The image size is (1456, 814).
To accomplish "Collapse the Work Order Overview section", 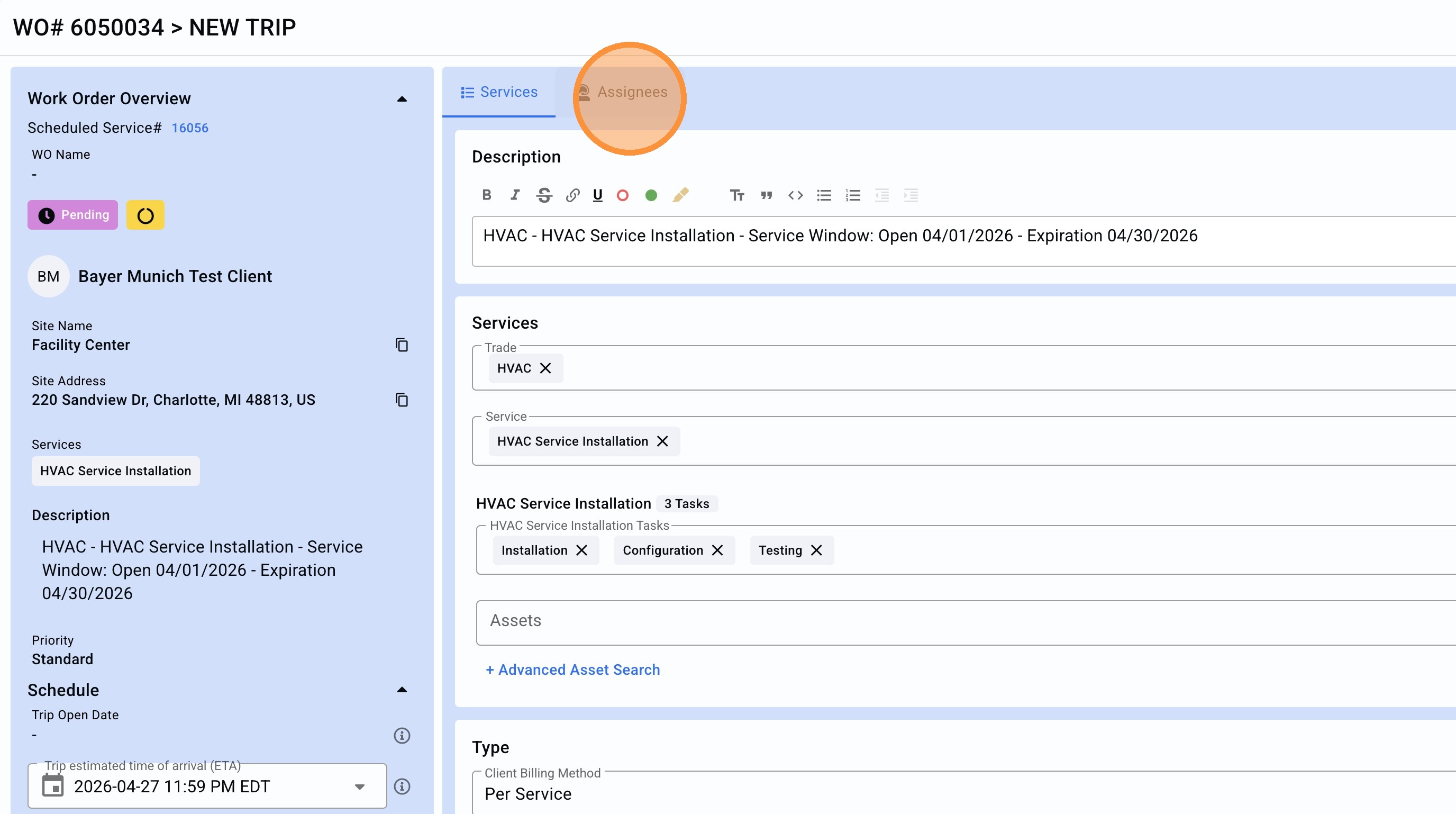I will click(402, 99).
